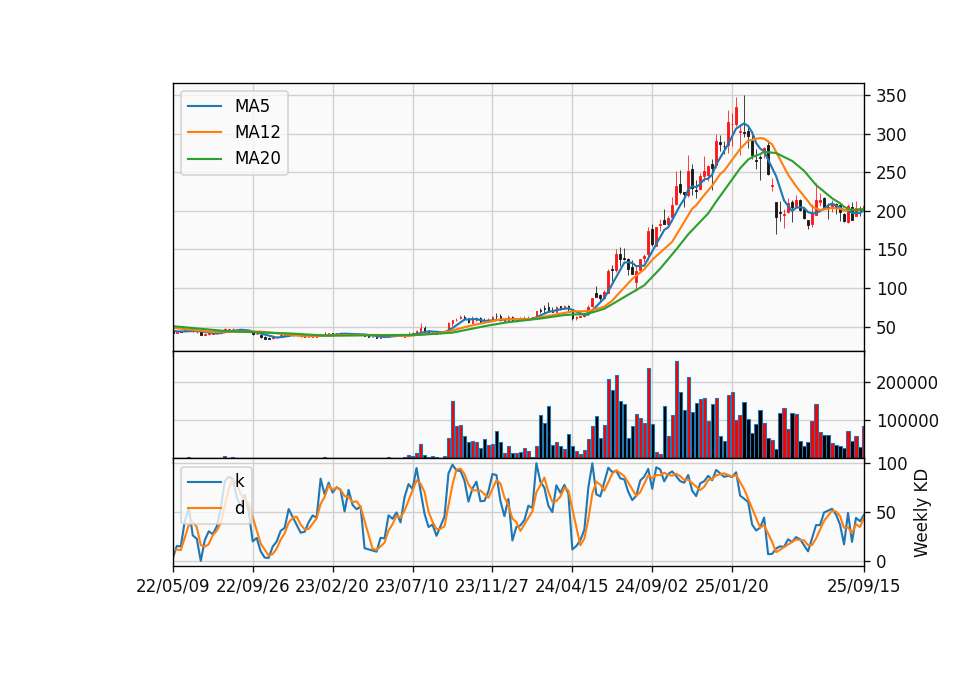Click the 150 price axis value
This screenshot has width=960, height=690.
891,250
